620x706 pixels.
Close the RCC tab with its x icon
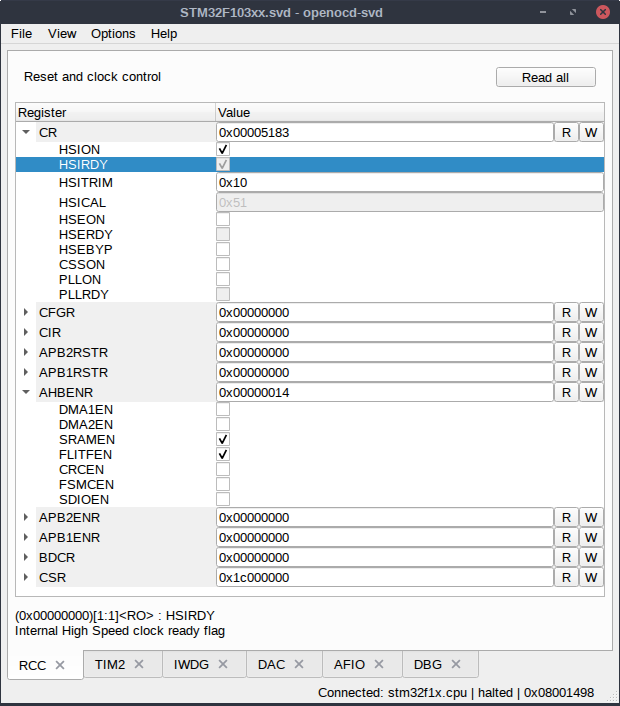(x=60, y=665)
